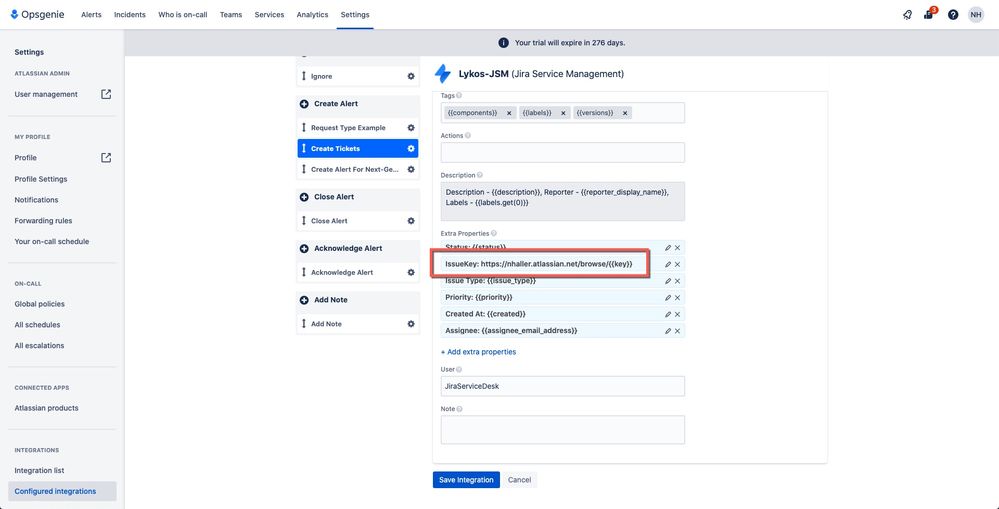
Task: Select the Create Tickets rule
Action: pos(358,148)
